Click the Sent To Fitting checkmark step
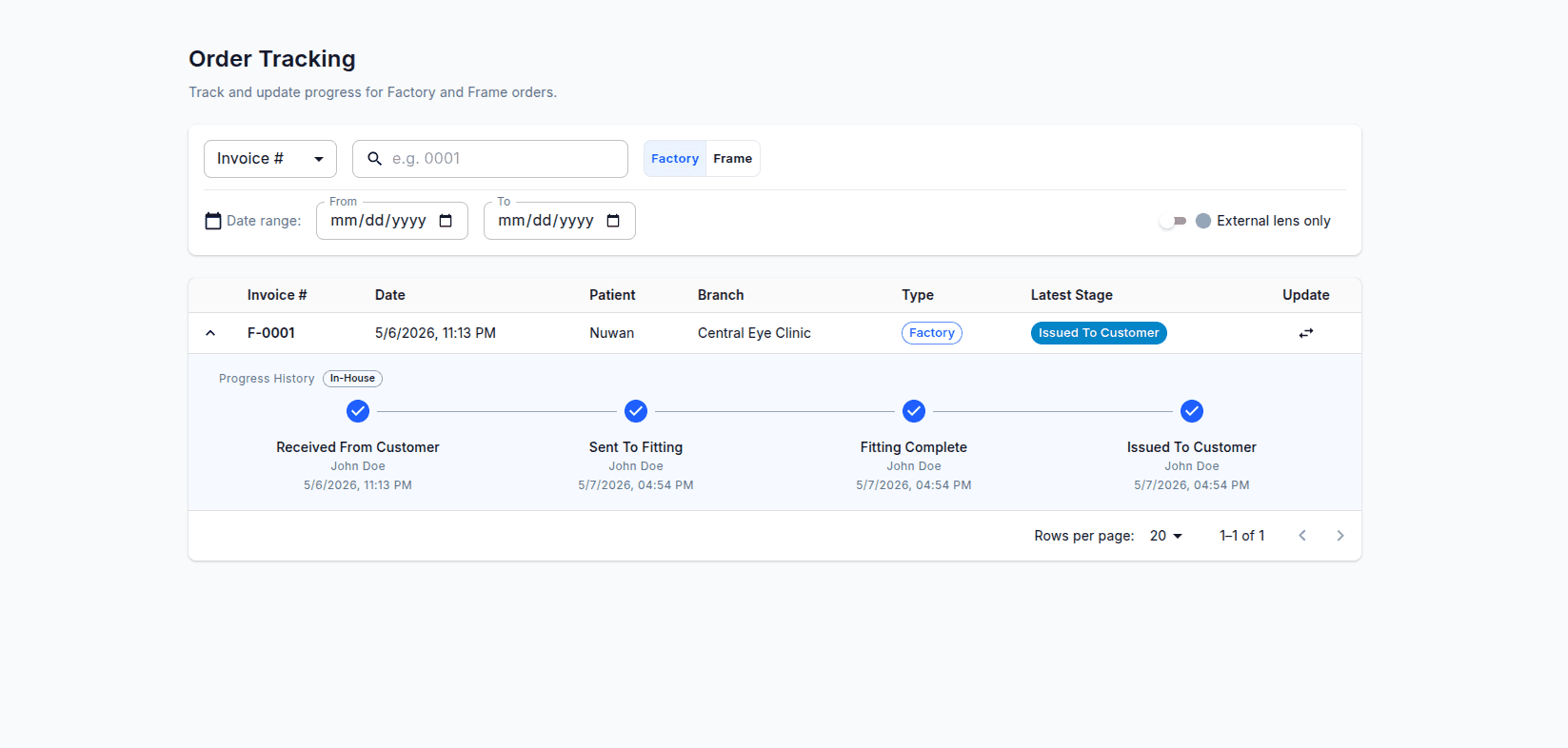The height and width of the screenshot is (748, 1568). [x=636, y=411]
